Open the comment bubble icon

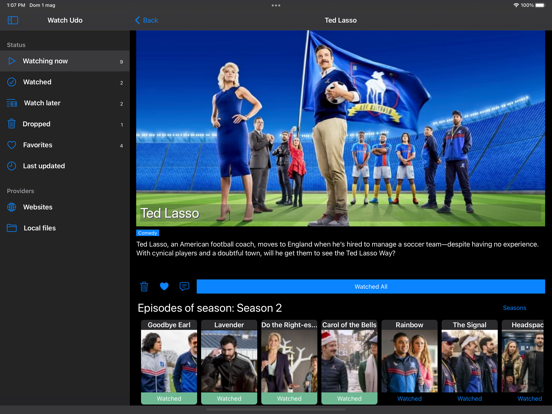pos(184,287)
